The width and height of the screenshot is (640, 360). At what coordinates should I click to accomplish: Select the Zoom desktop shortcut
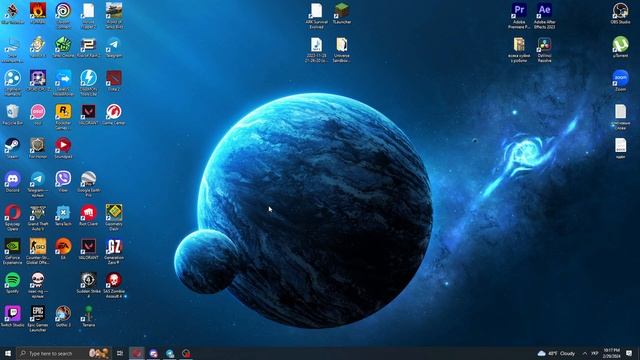point(620,80)
